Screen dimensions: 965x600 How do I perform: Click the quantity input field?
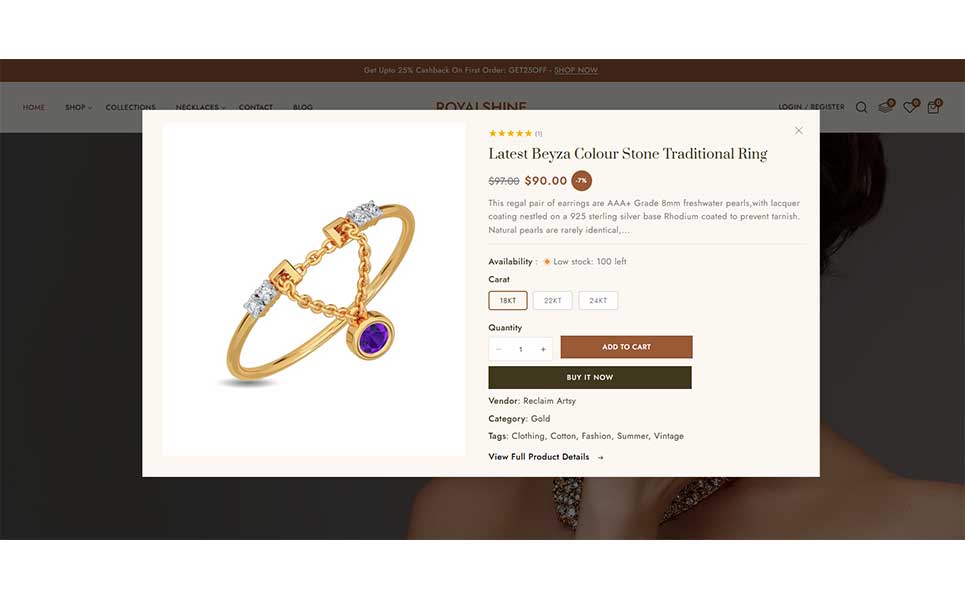point(521,349)
